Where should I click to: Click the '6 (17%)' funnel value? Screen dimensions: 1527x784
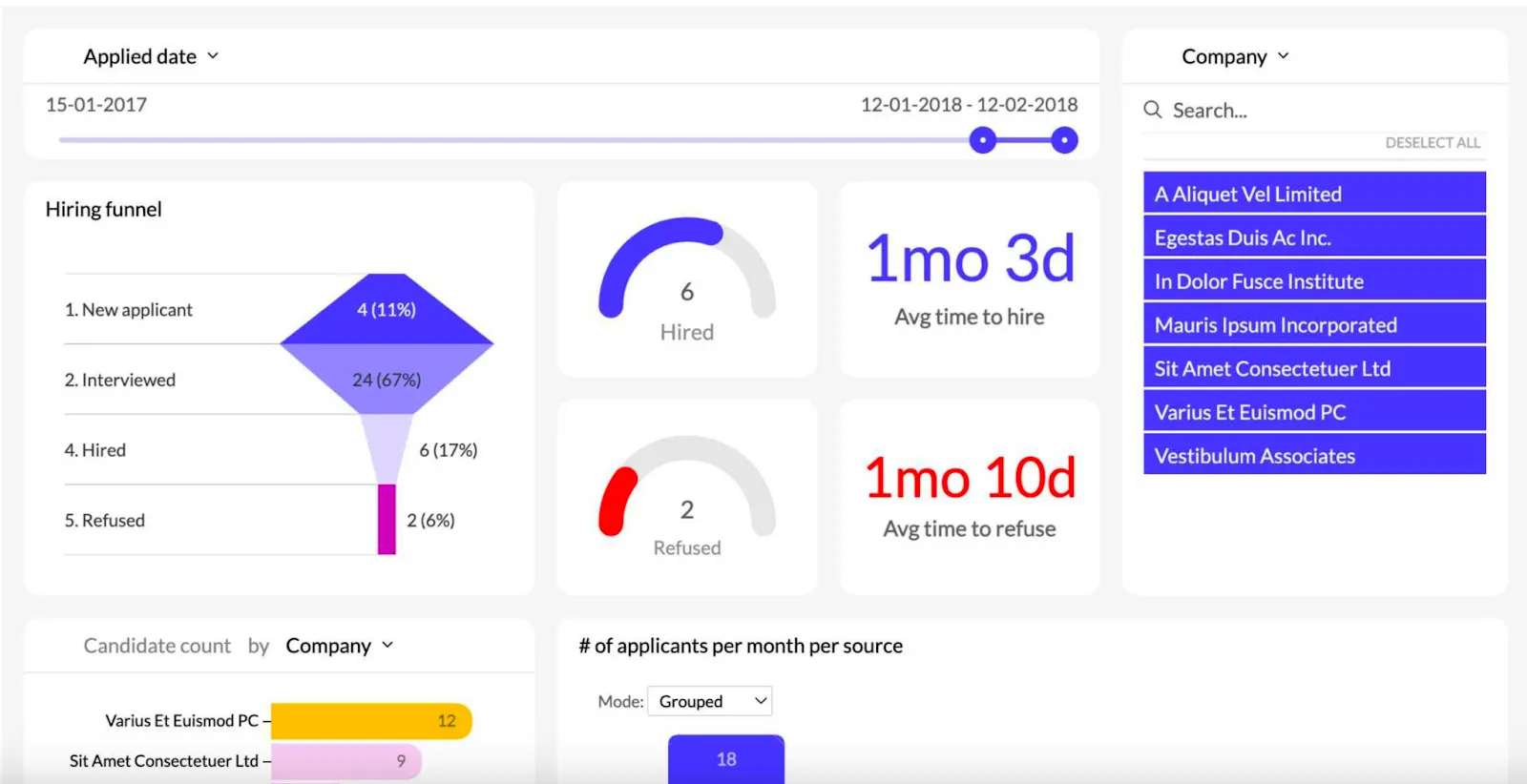[x=449, y=450]
